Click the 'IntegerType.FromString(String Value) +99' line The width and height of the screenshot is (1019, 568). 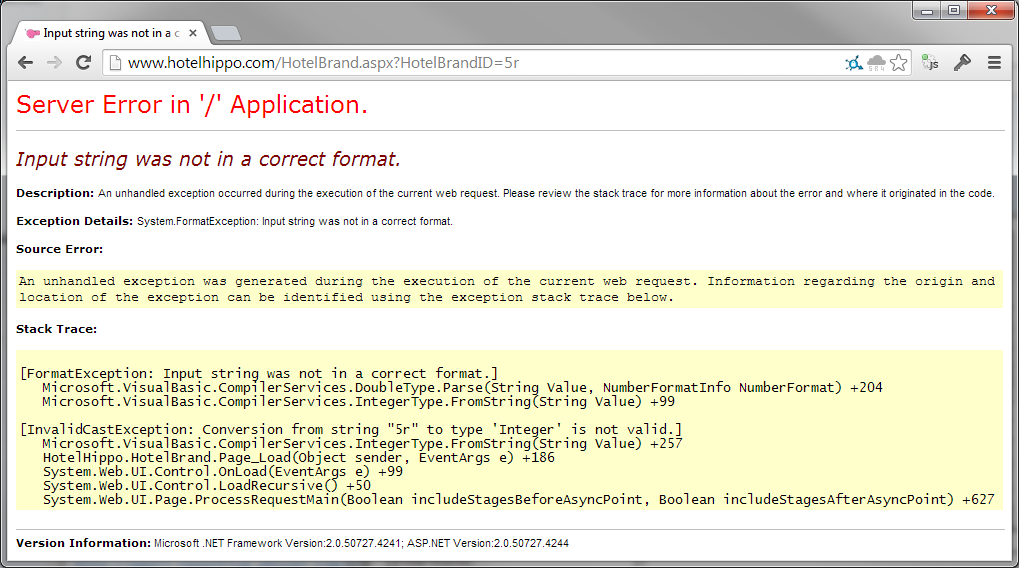pyautogui.click(x=359, y=402)
